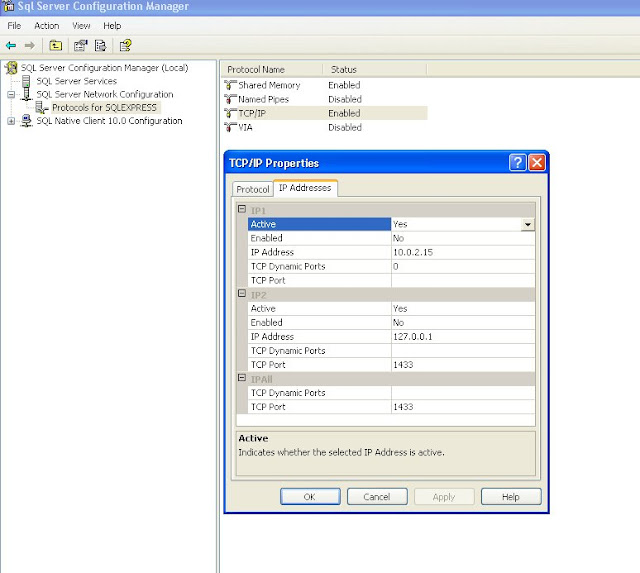This screenshot has width=640, height=573.
Task: Click IP2 Active value Yes
Action: [463, 309]
